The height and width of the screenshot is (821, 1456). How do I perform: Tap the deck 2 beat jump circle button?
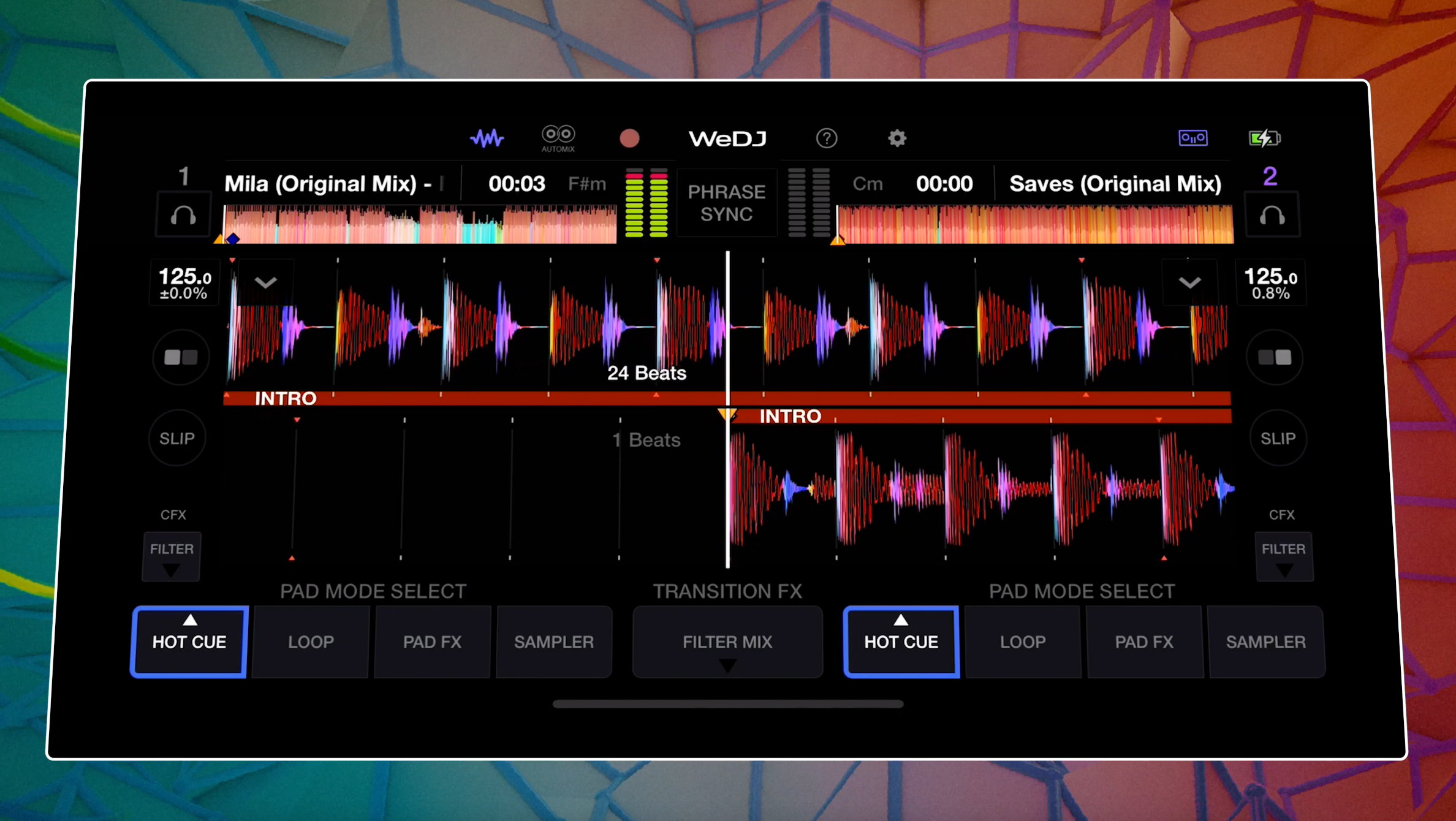pyautogui.click(x=1275, y=358)
